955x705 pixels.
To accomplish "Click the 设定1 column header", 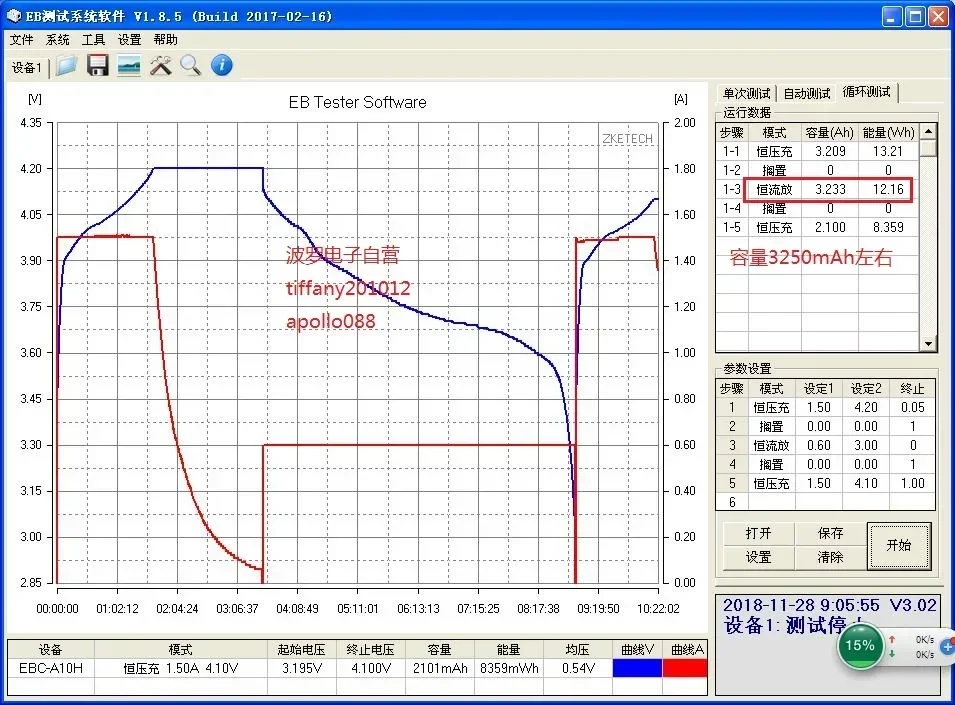I will tap(819, 388).
